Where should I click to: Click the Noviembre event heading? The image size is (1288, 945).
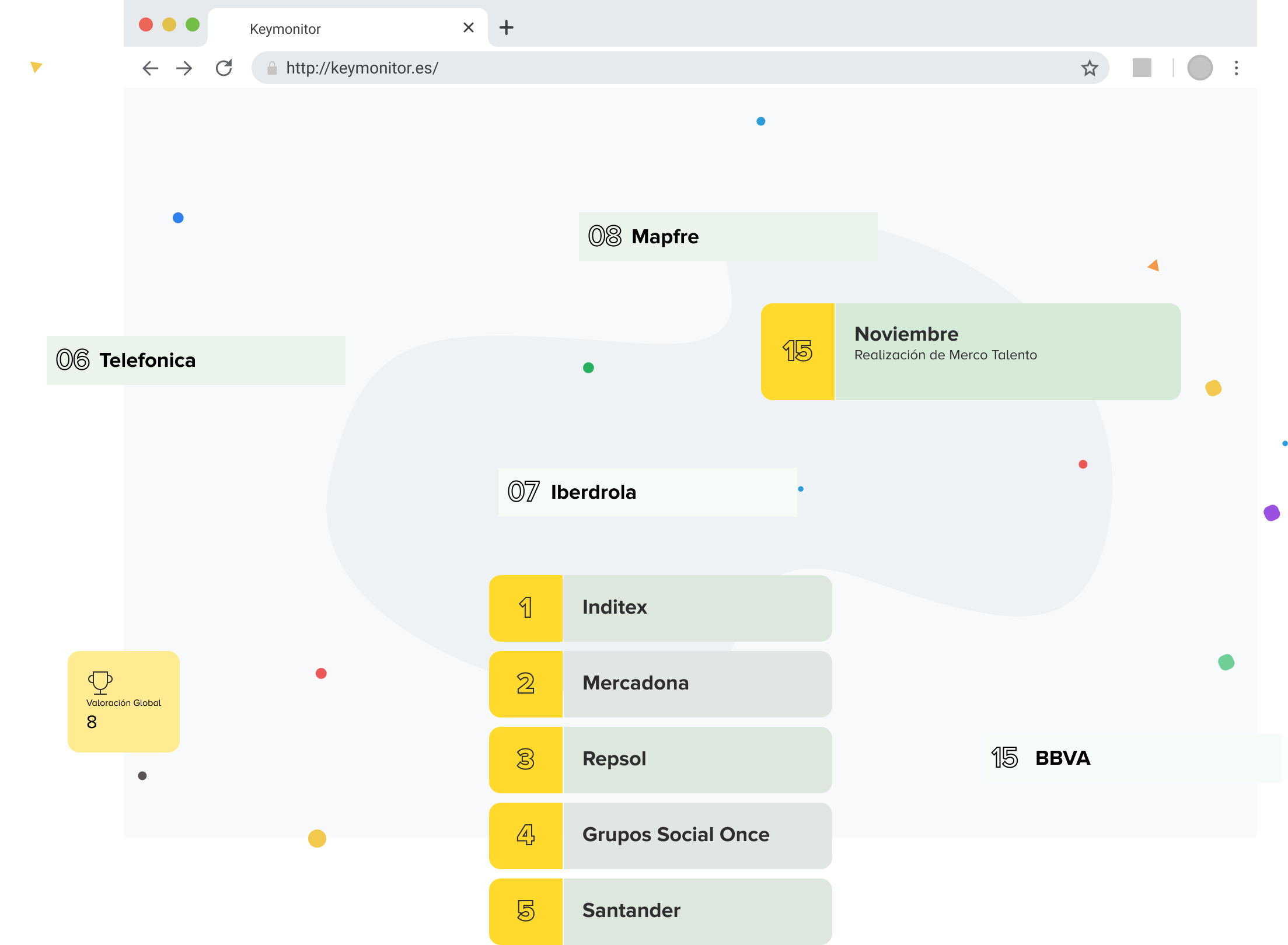click(x=906, y=334)
